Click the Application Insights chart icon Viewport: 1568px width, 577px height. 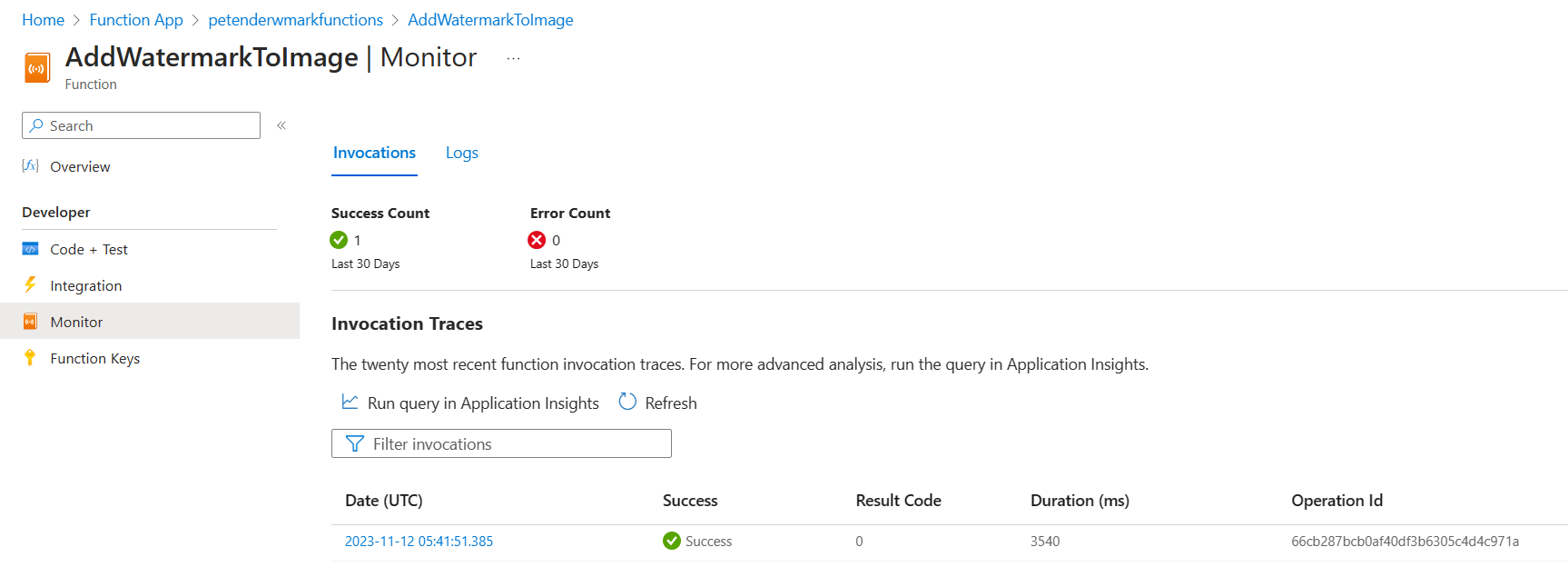tap(350, 402)
